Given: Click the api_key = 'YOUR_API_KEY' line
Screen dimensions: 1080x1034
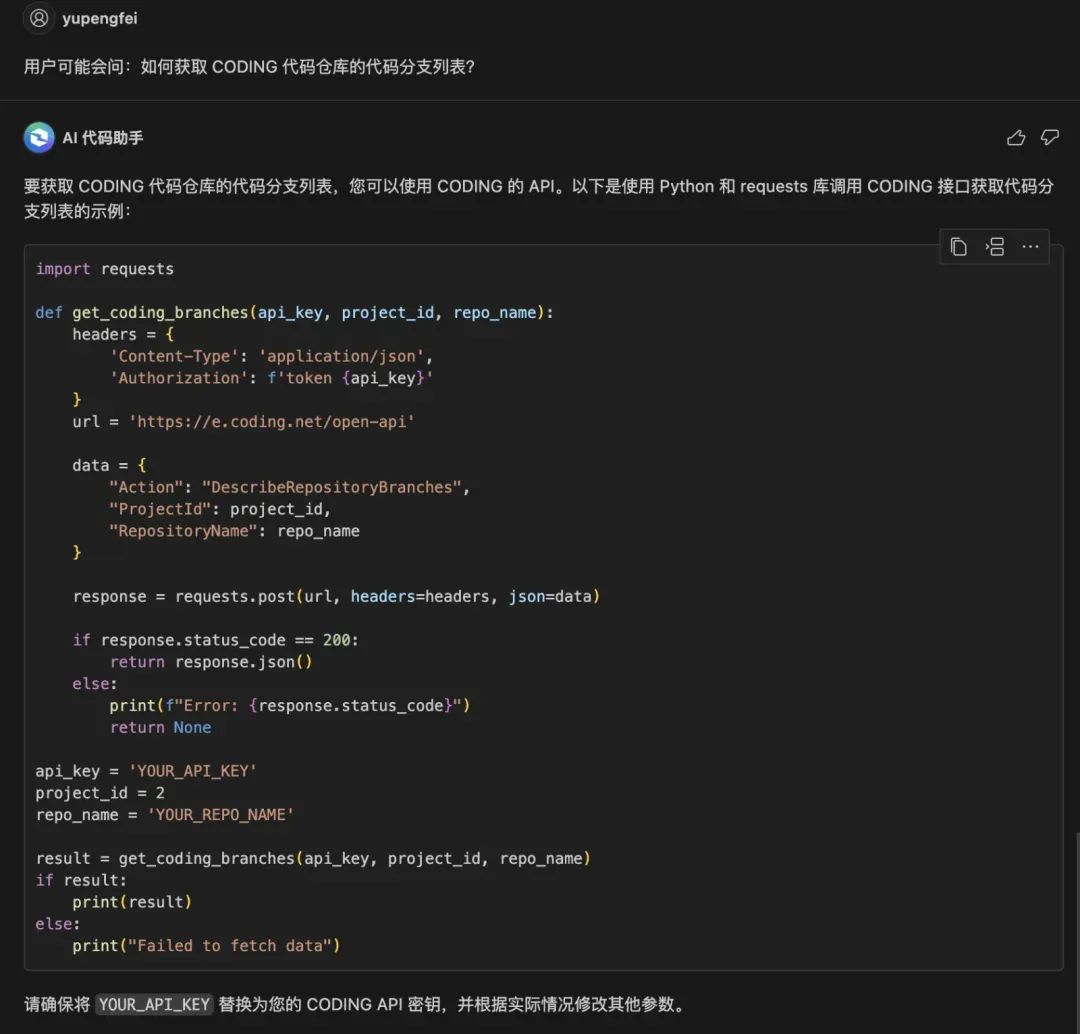Looking at the screenshot, I should click(x=146, y=771).
